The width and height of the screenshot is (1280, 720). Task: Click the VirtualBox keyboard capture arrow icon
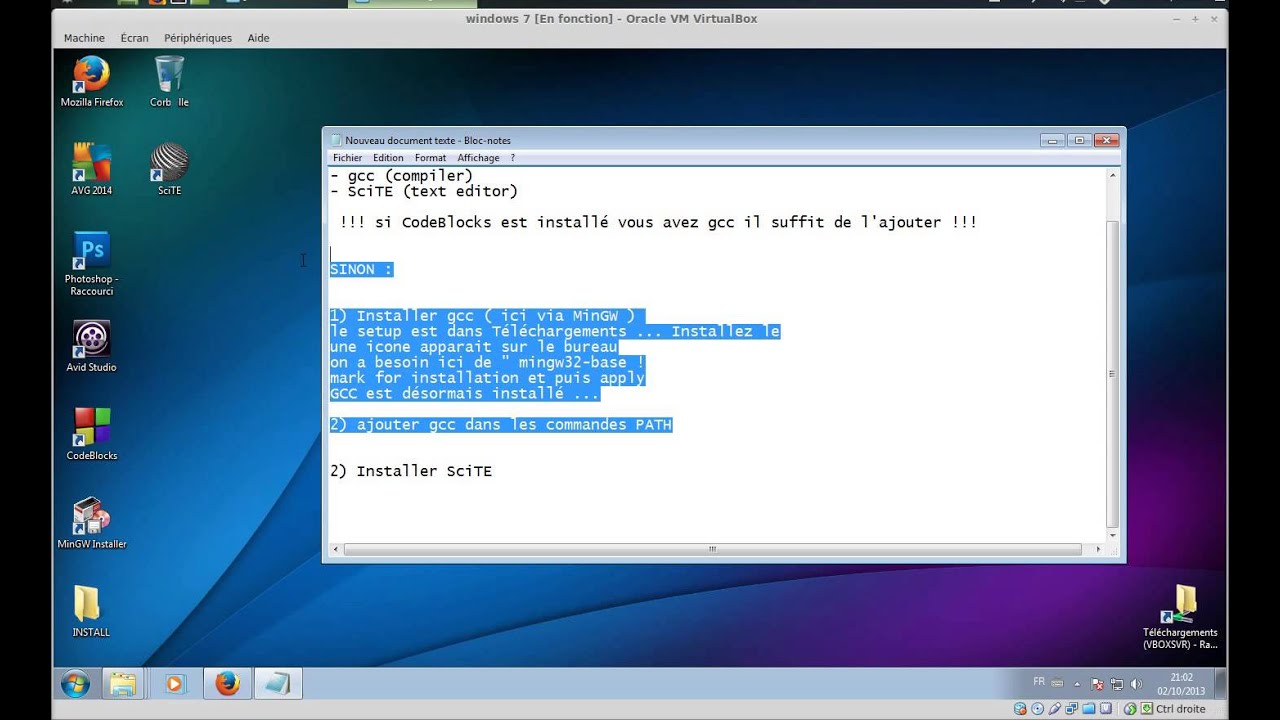(x=1147, y=709)
